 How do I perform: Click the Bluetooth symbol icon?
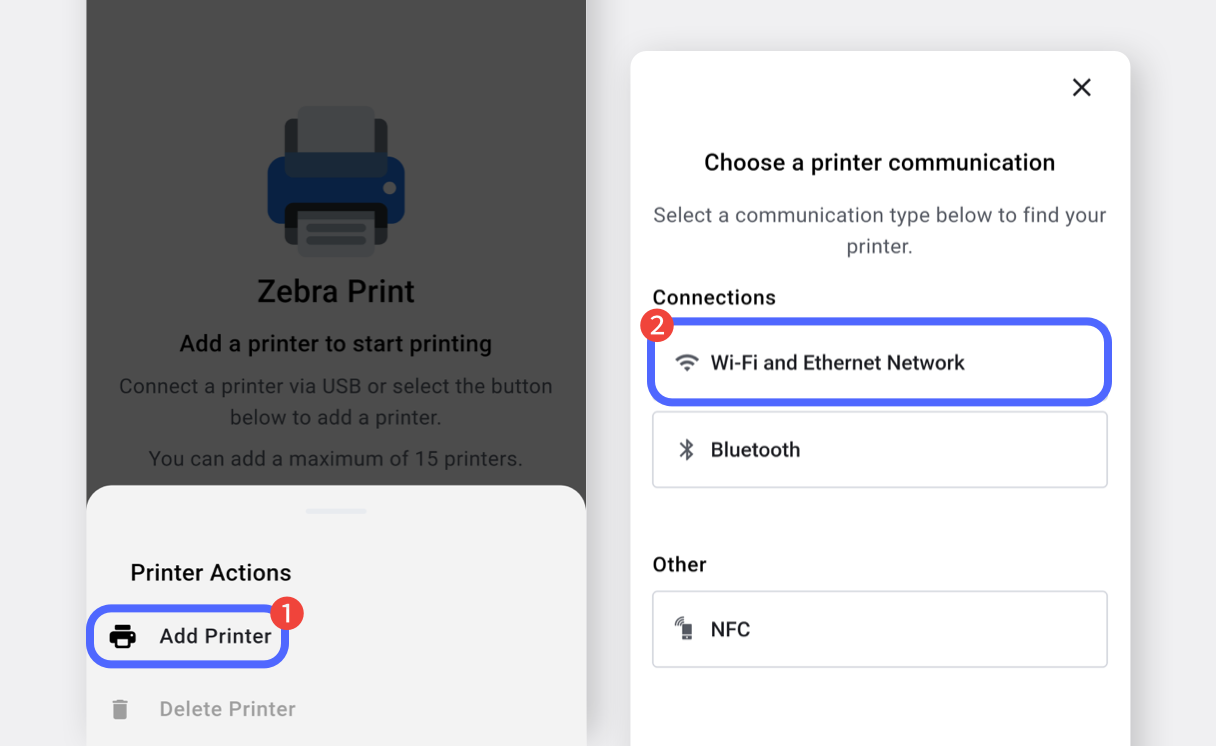tap(686, 450)
